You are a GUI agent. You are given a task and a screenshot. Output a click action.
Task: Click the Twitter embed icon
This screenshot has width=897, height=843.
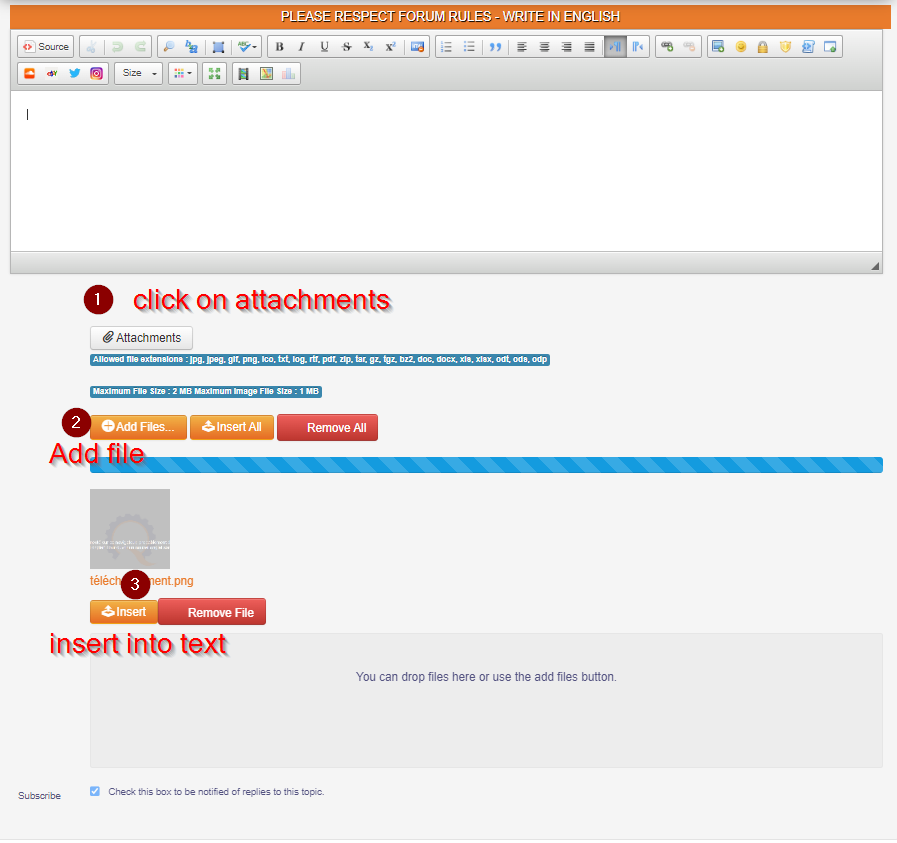coord(74,74)
